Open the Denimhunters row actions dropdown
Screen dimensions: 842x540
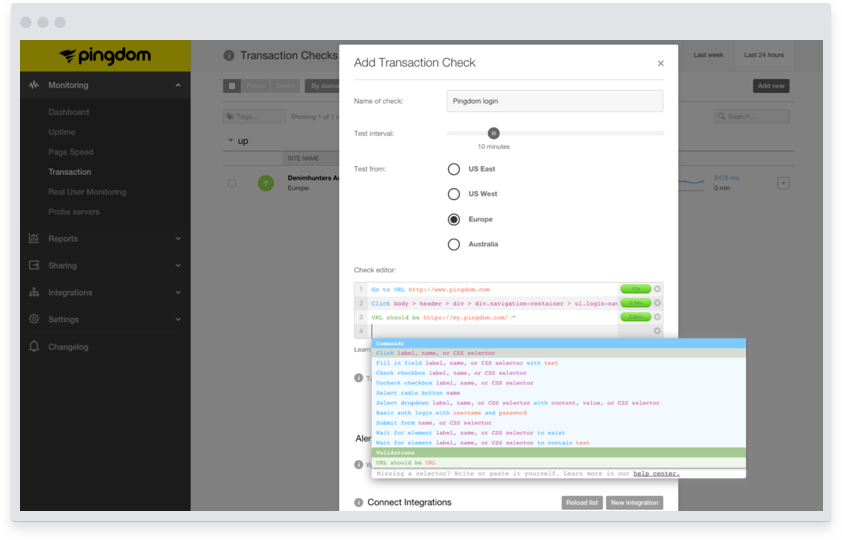pyautogui.click(x=783, y=183)
